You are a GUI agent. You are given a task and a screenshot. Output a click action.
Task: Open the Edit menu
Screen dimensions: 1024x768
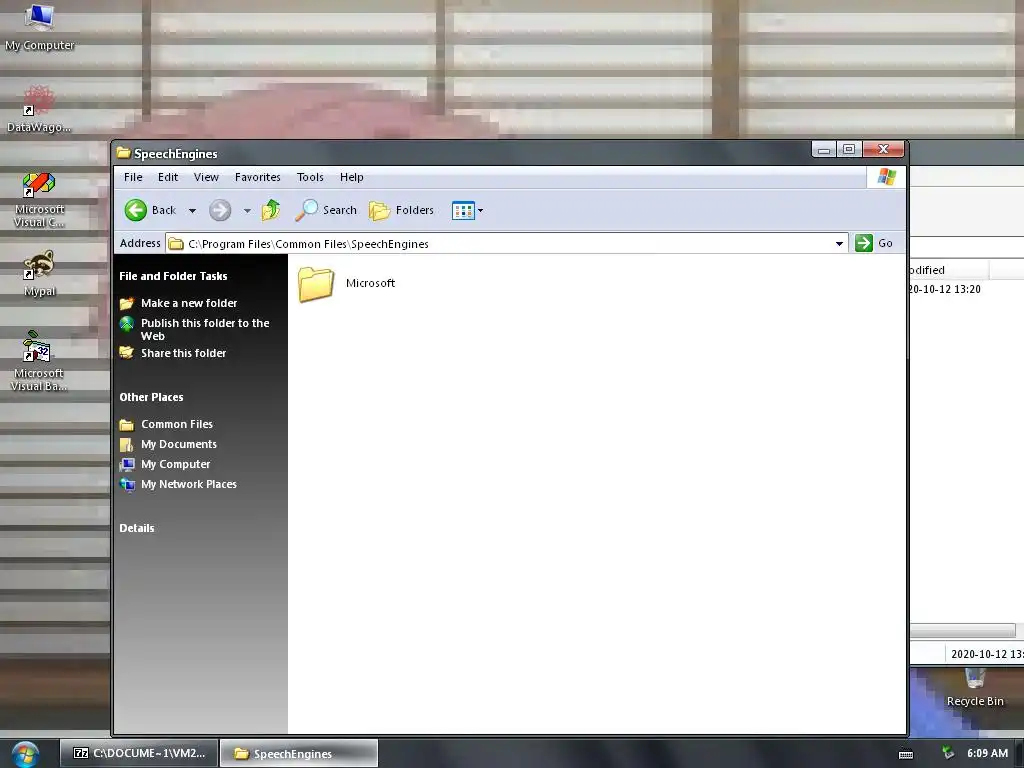coord(168,177)
